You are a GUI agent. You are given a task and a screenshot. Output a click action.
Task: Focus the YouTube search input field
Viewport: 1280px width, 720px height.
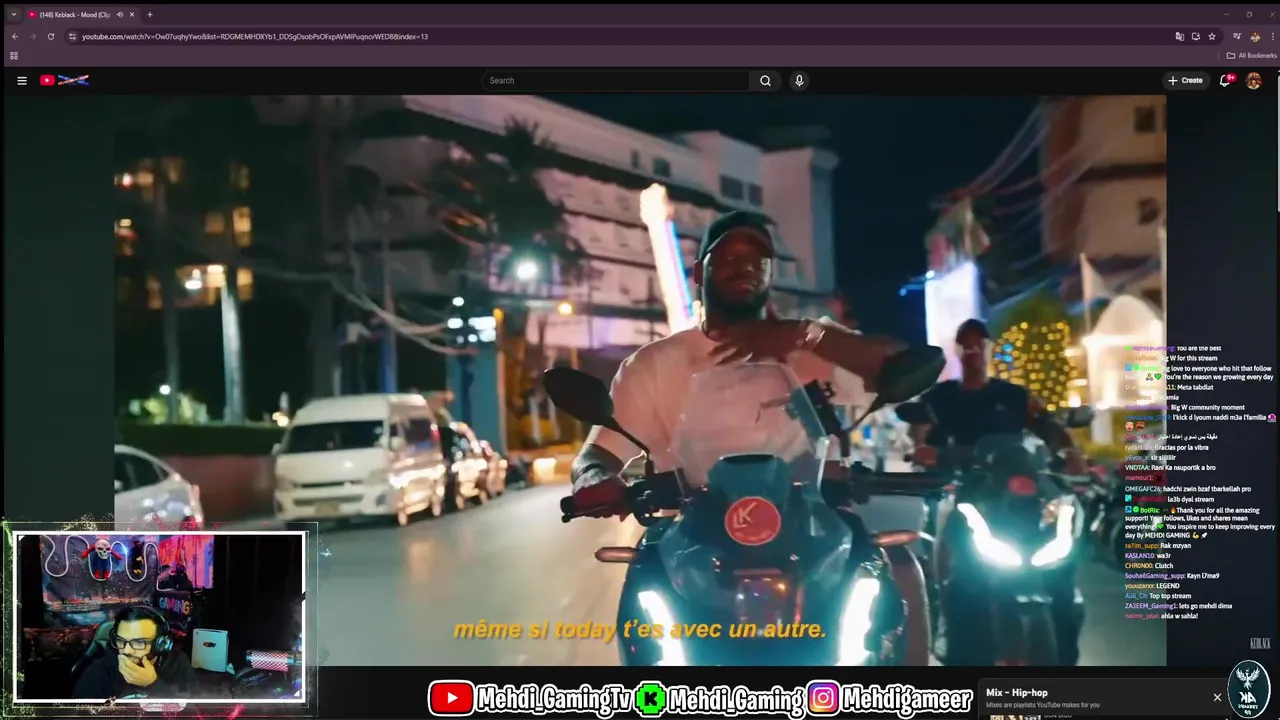click(x=615, y=80)
